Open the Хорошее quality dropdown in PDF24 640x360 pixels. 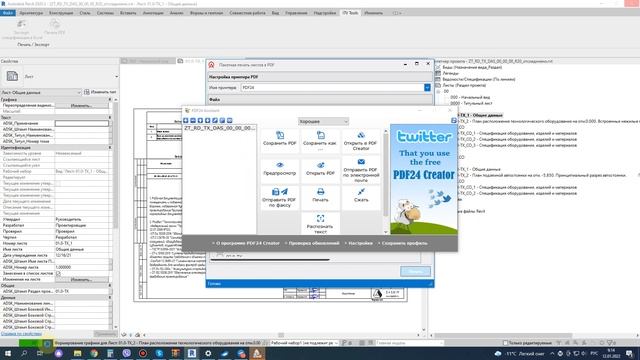click(323, 121)
